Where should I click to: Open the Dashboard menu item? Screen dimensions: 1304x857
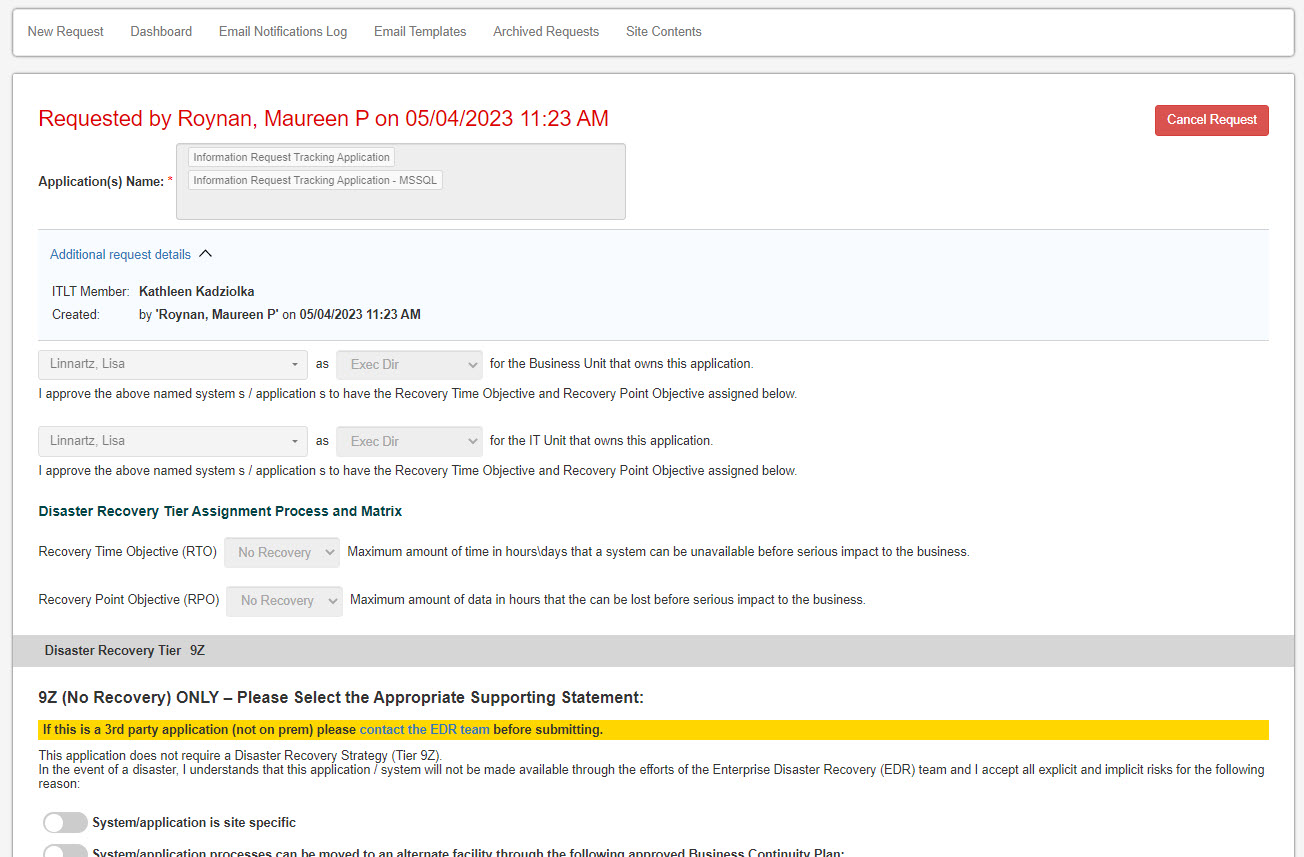161,32
